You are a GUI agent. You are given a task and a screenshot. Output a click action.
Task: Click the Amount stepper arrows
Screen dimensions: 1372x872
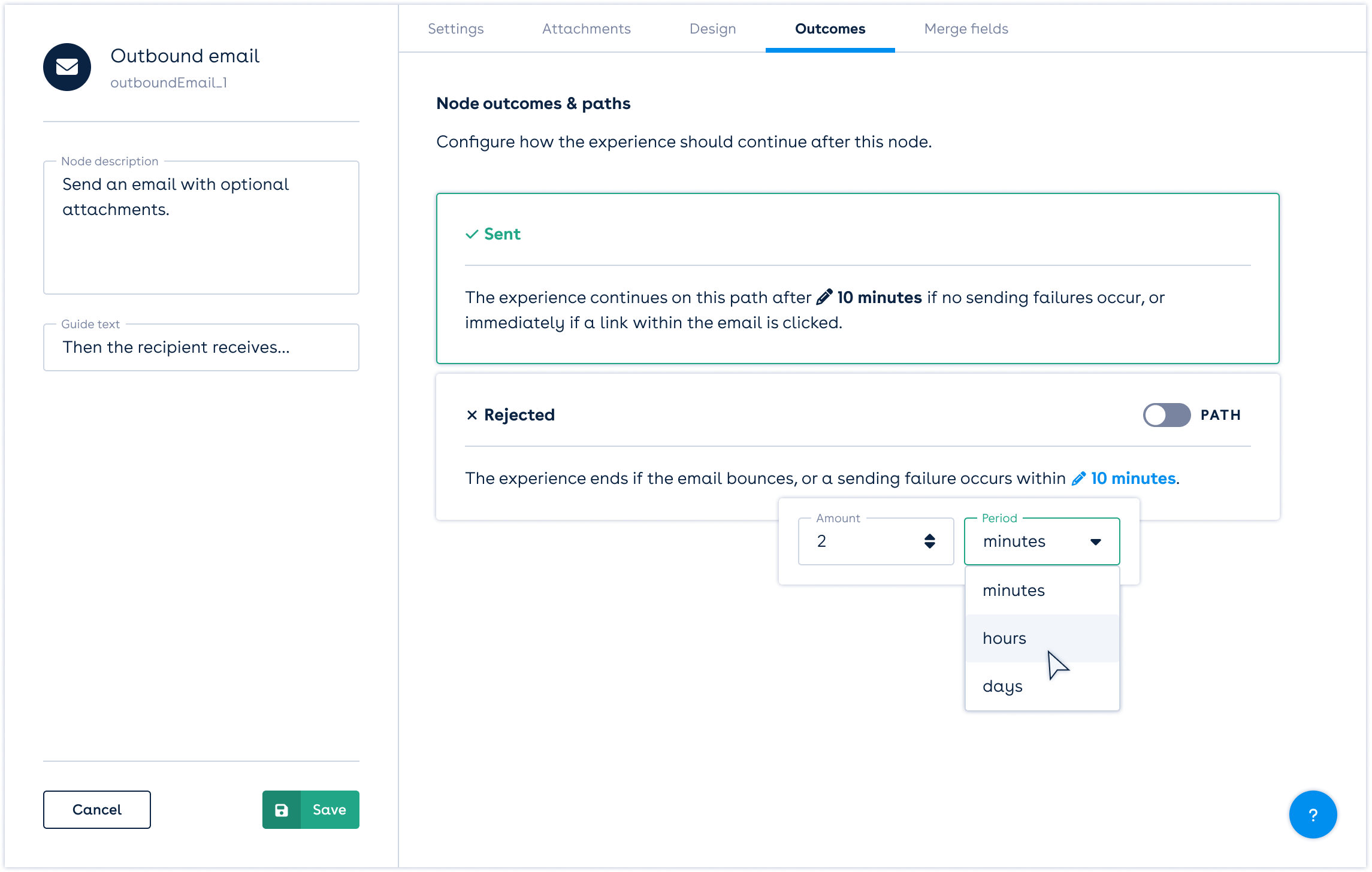[x=930, y=541]
